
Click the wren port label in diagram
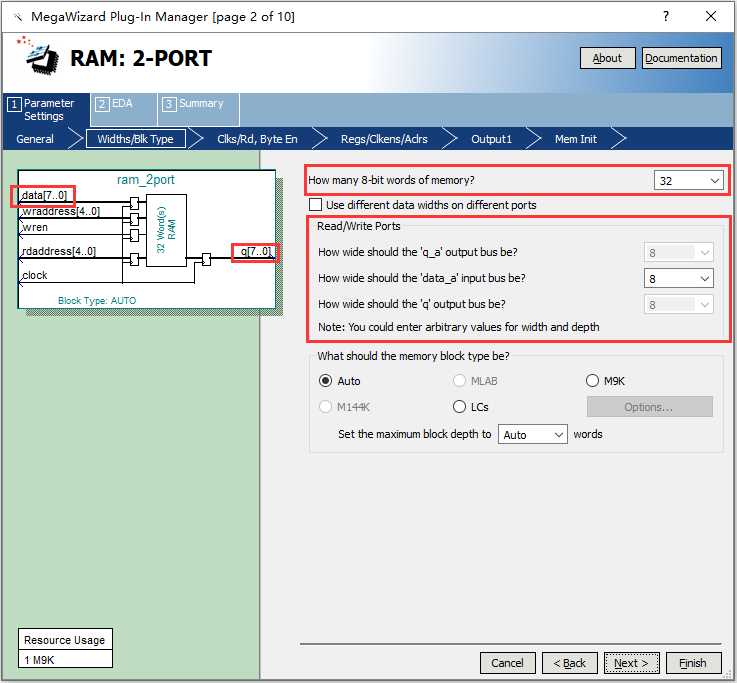tap(35, 228)
